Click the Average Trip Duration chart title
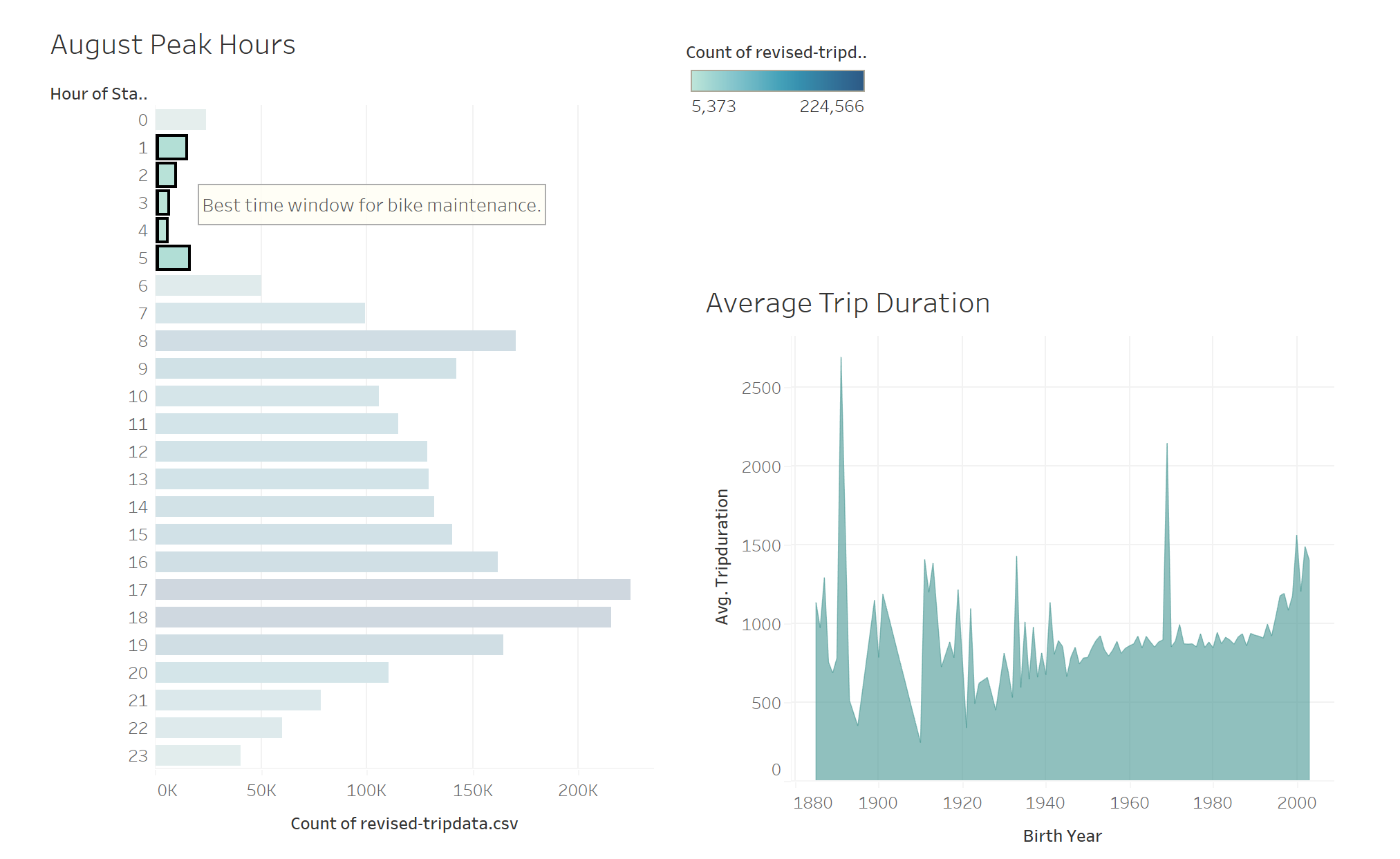 click(846, 302)
